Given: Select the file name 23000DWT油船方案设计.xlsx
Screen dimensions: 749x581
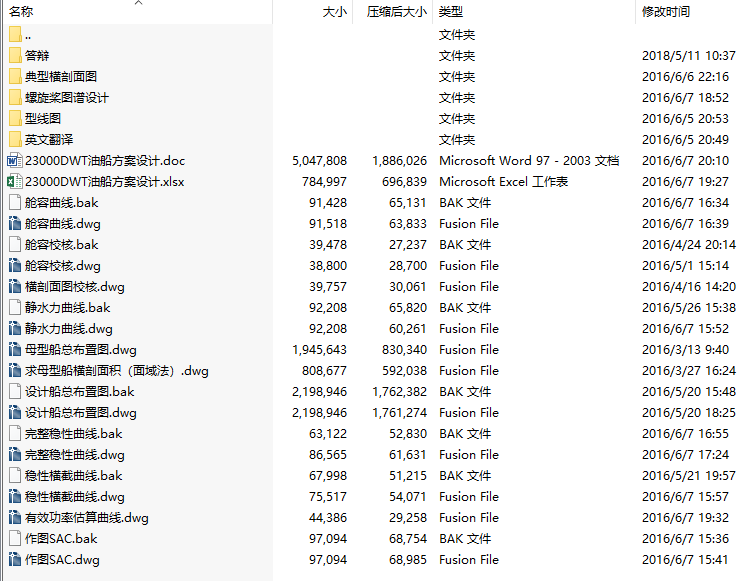Looking at the screenshot, I should pos(104,182).
